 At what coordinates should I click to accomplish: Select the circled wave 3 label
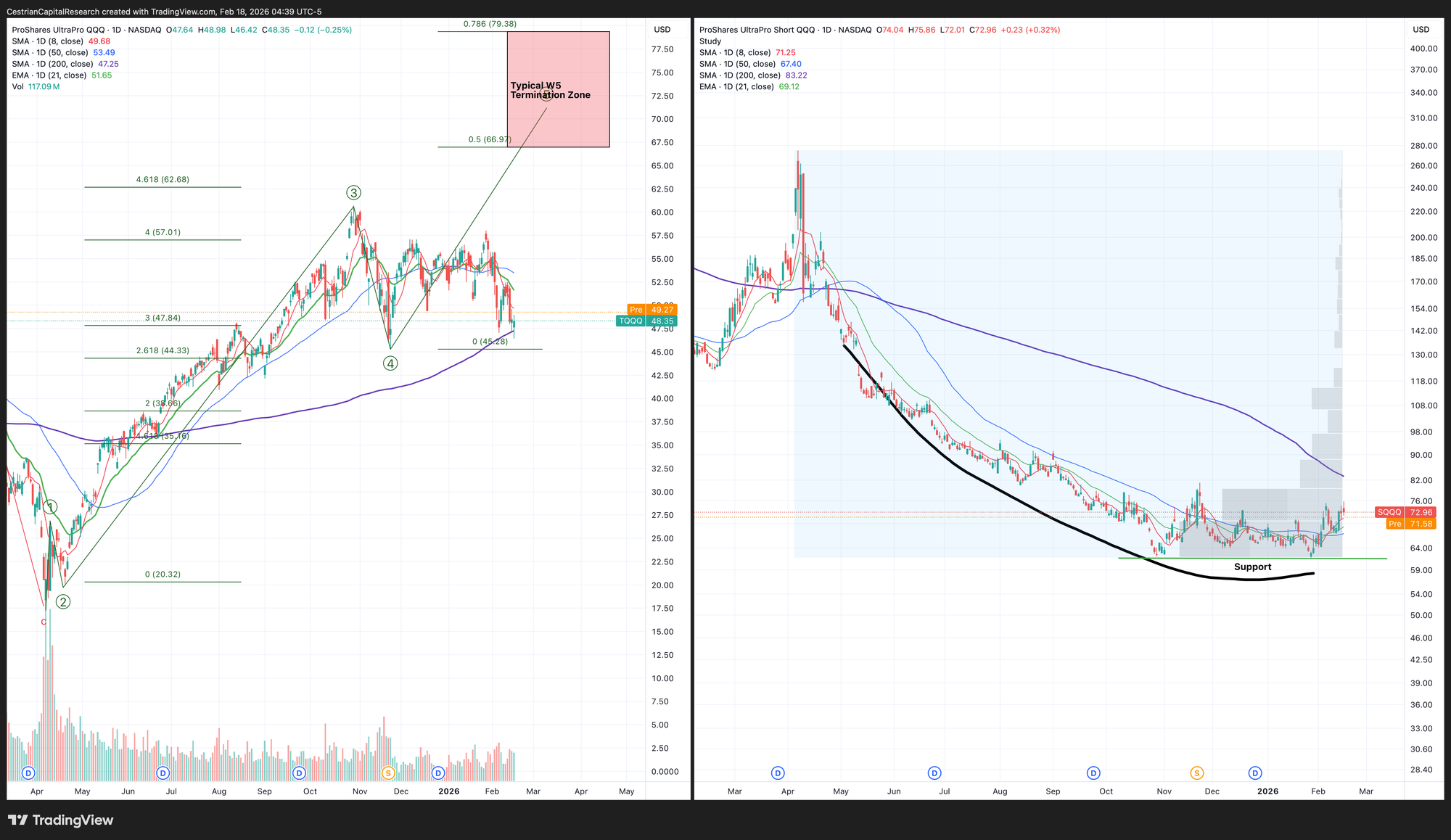(x=353, y=193)
